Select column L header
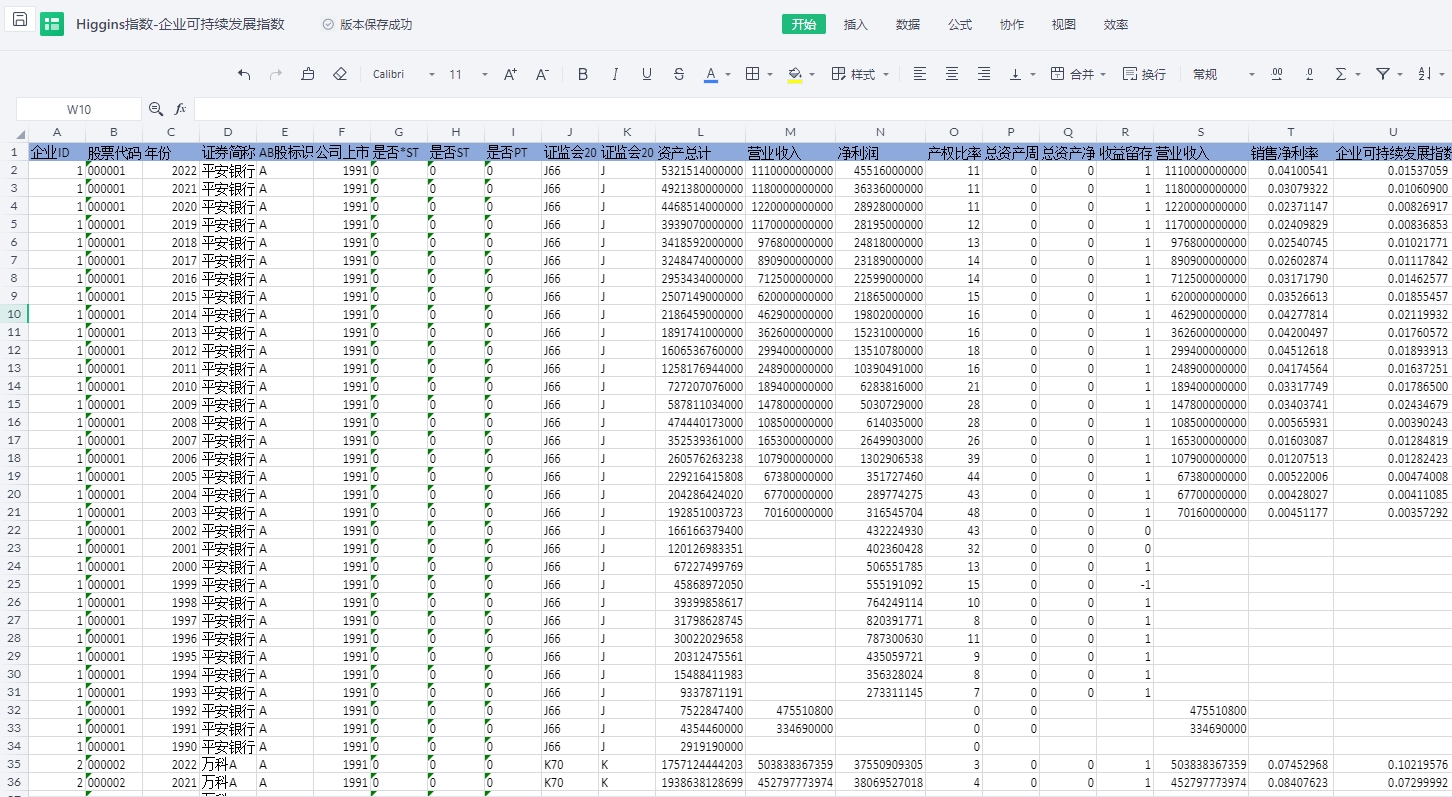Image resolution: width=1452 pixels, height=797 pixels. (700, 132)
